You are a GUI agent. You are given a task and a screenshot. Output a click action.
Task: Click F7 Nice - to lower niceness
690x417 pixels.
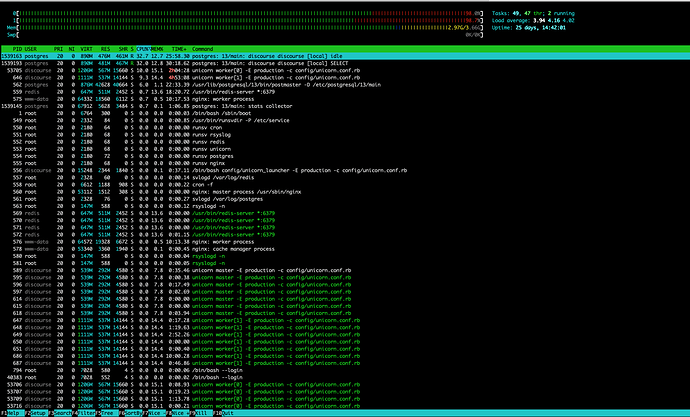(154, 413)
